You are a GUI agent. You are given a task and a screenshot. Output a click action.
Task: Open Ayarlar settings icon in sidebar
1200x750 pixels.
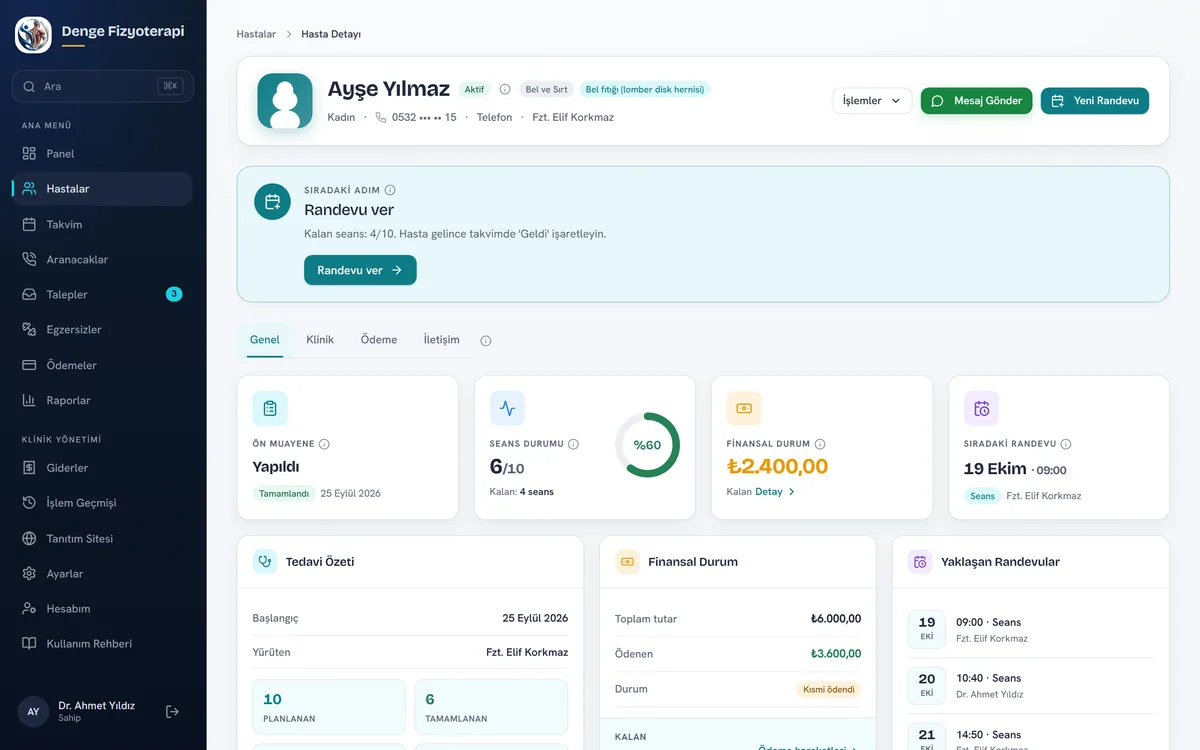point(29,574)
